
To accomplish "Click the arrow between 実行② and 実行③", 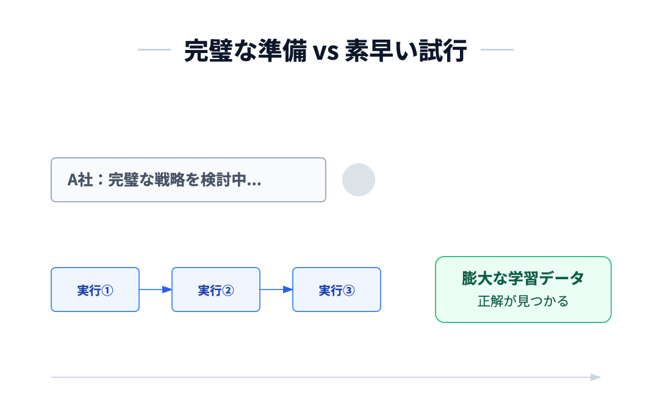I will click(x=276, y=290).
